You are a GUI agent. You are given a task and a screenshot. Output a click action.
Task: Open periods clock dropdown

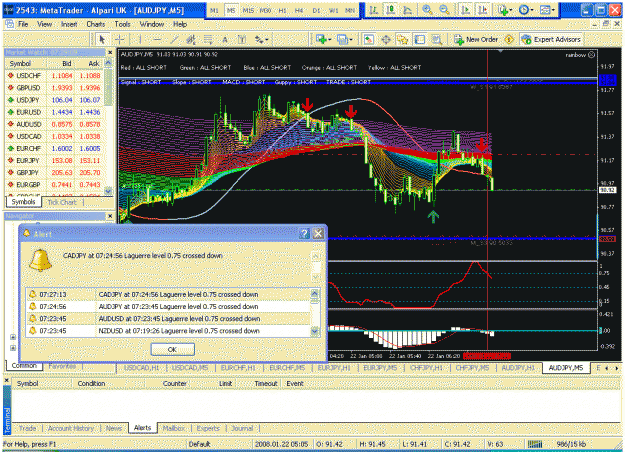526,10
